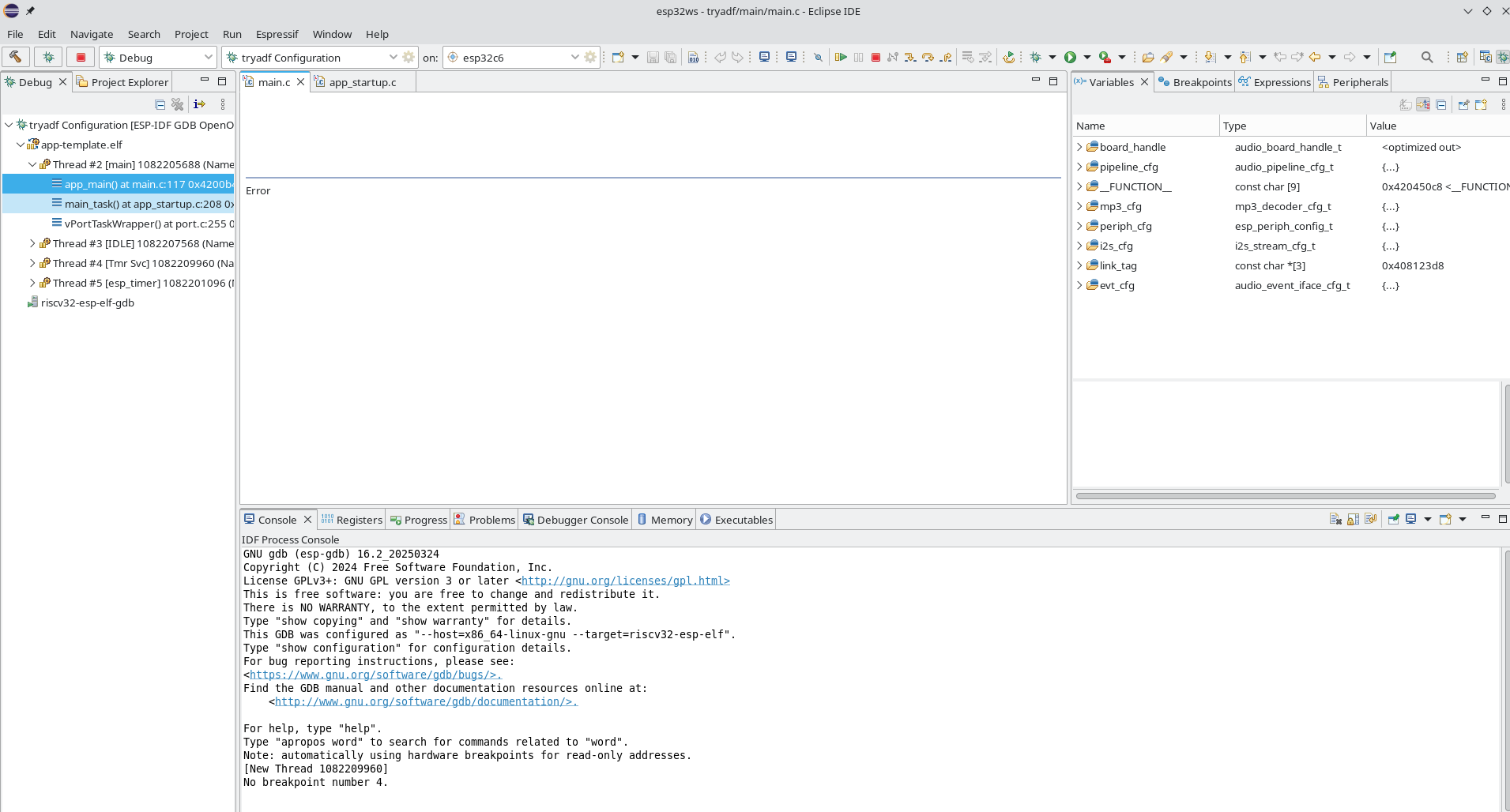Screen dimensions: 1510x812
Task: Click the Search magnifier icon
Action: [1427, 57]
